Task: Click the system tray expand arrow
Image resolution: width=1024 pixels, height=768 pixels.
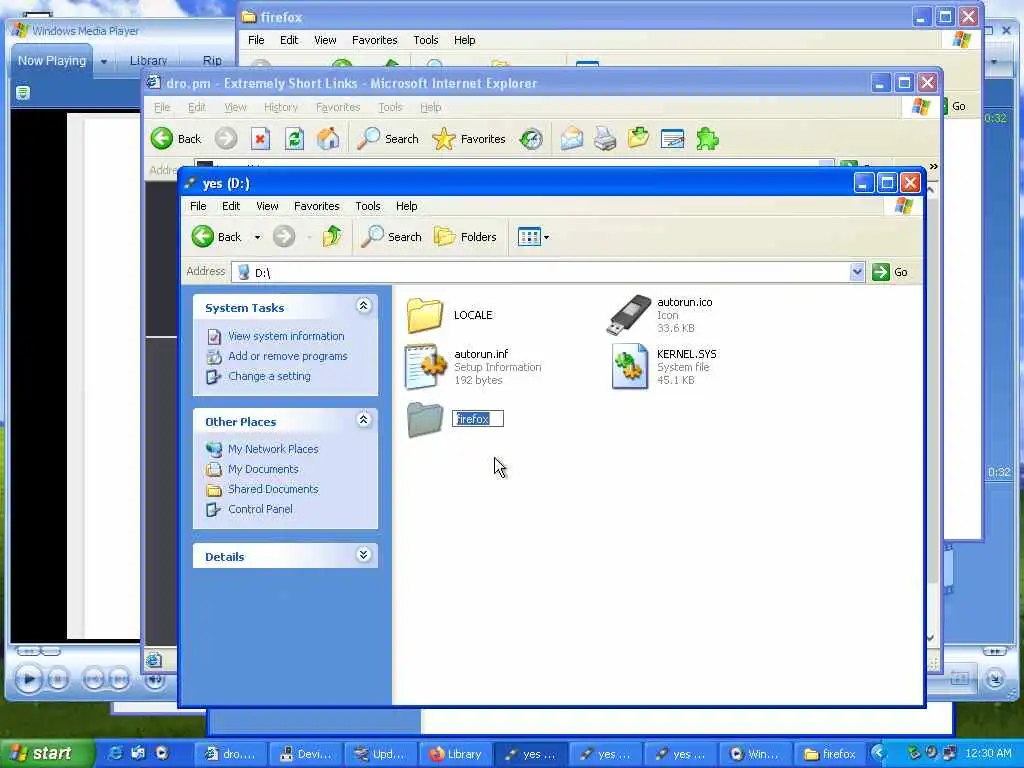Action: tap(879, 753)
